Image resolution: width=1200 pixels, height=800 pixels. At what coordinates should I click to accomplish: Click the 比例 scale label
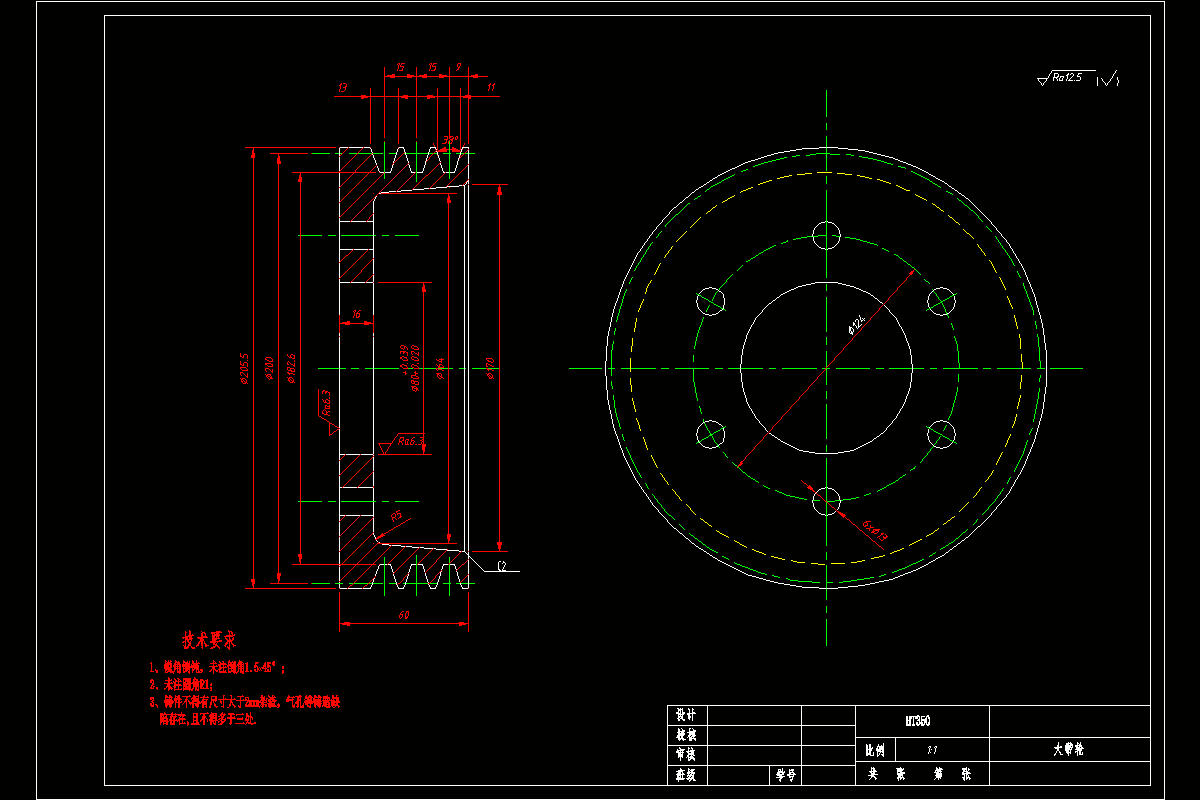coord(875,749)
